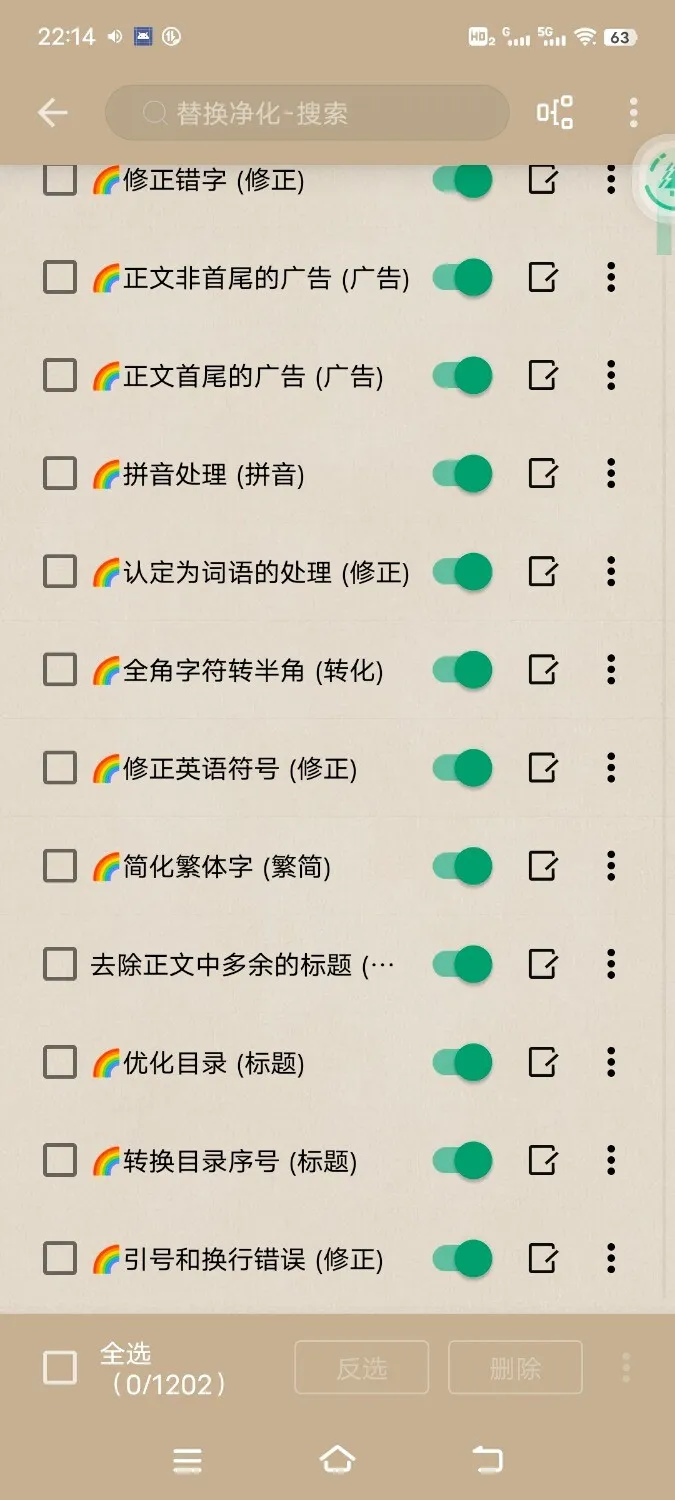Turn off 正文首尾的广告 toggle
This screenshot has width=675, height=1500.
click(462, 376)
